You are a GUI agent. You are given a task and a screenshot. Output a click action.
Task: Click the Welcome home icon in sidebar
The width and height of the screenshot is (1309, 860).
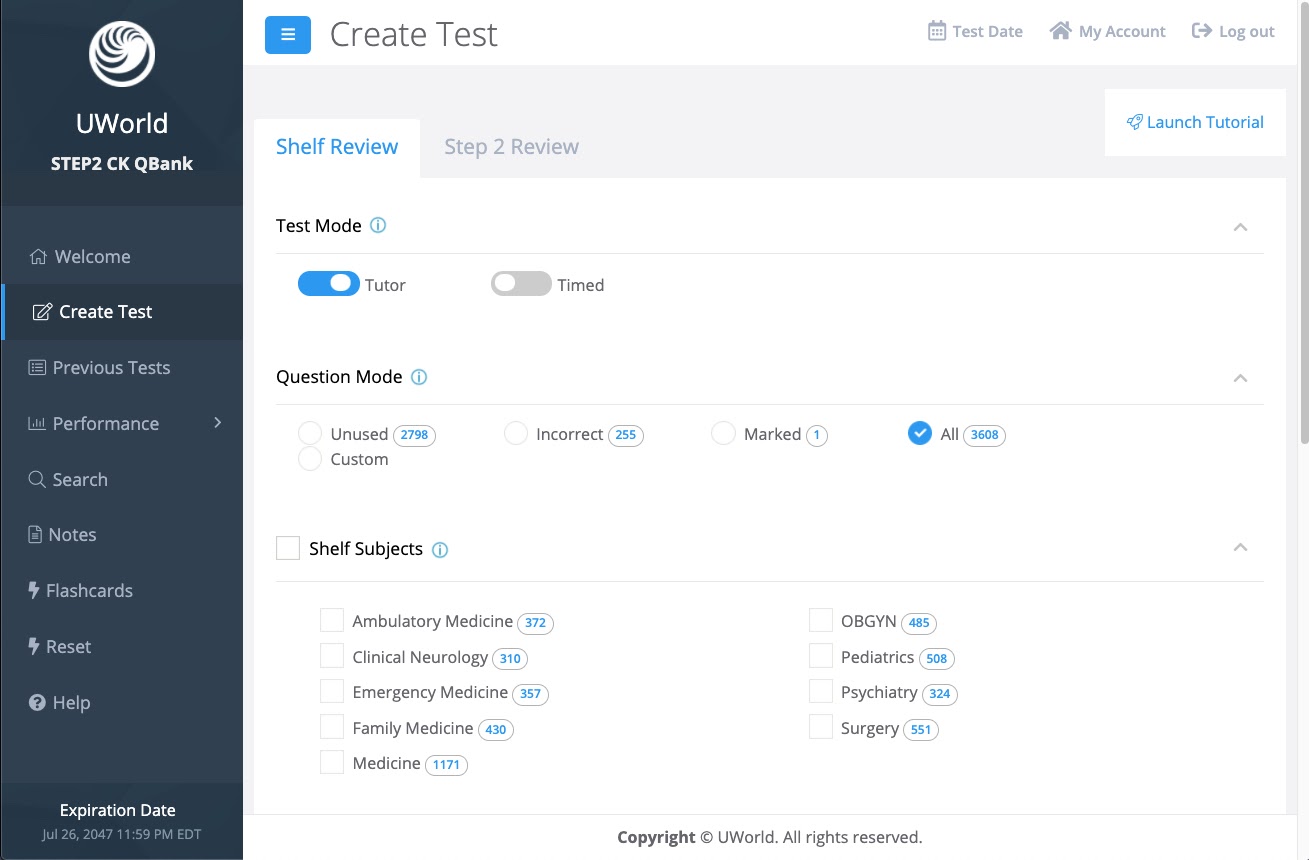(38, 256)
